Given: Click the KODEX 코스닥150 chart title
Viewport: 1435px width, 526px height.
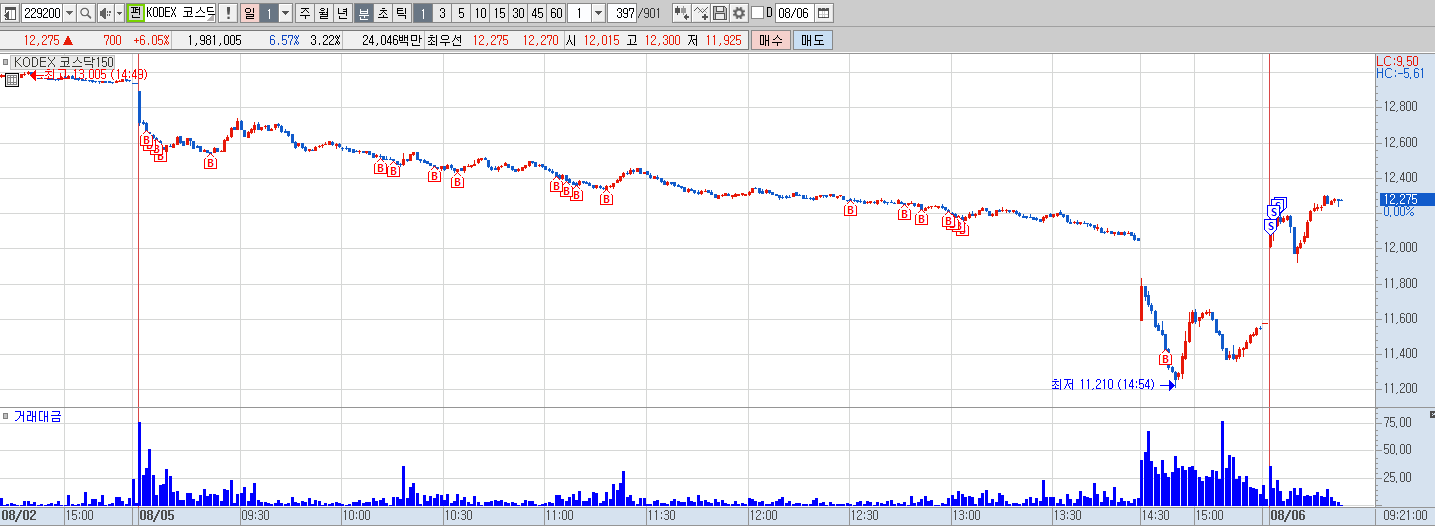Looking at the screenshot, I should click(x=63, y=62).
